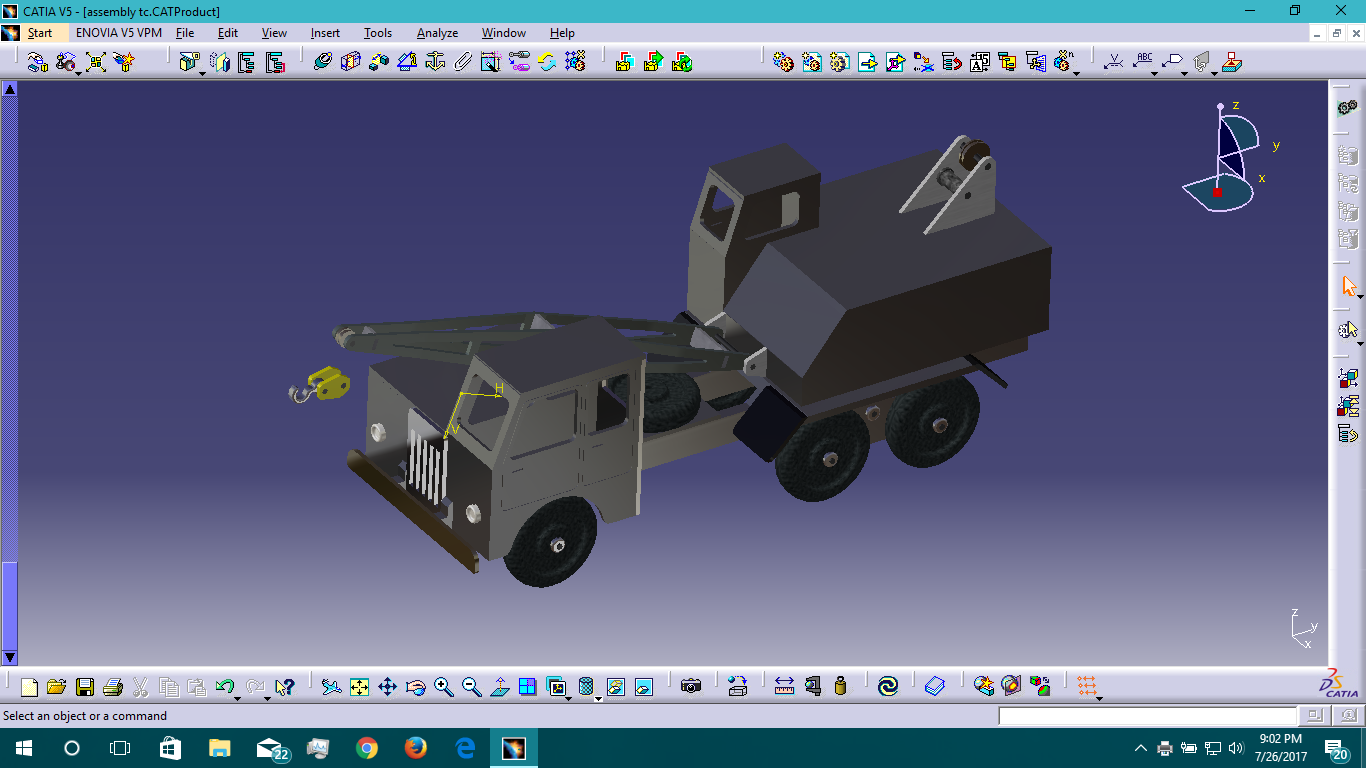Select the Manipulation tool in Move toolbar
1366x768 pixels.
coord(37,62)
